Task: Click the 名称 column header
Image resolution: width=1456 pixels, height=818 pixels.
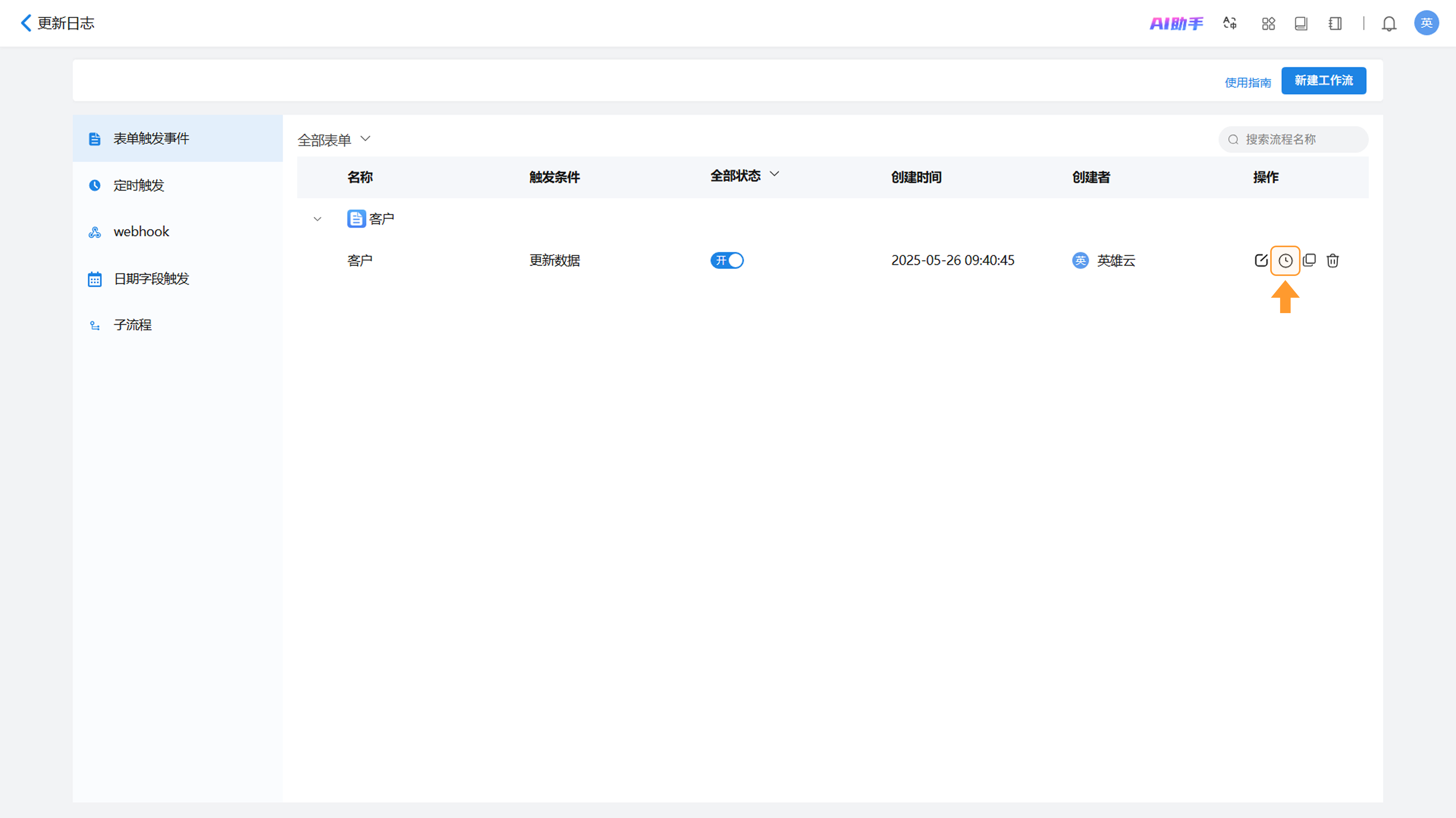Action: (x=360, y=177)
